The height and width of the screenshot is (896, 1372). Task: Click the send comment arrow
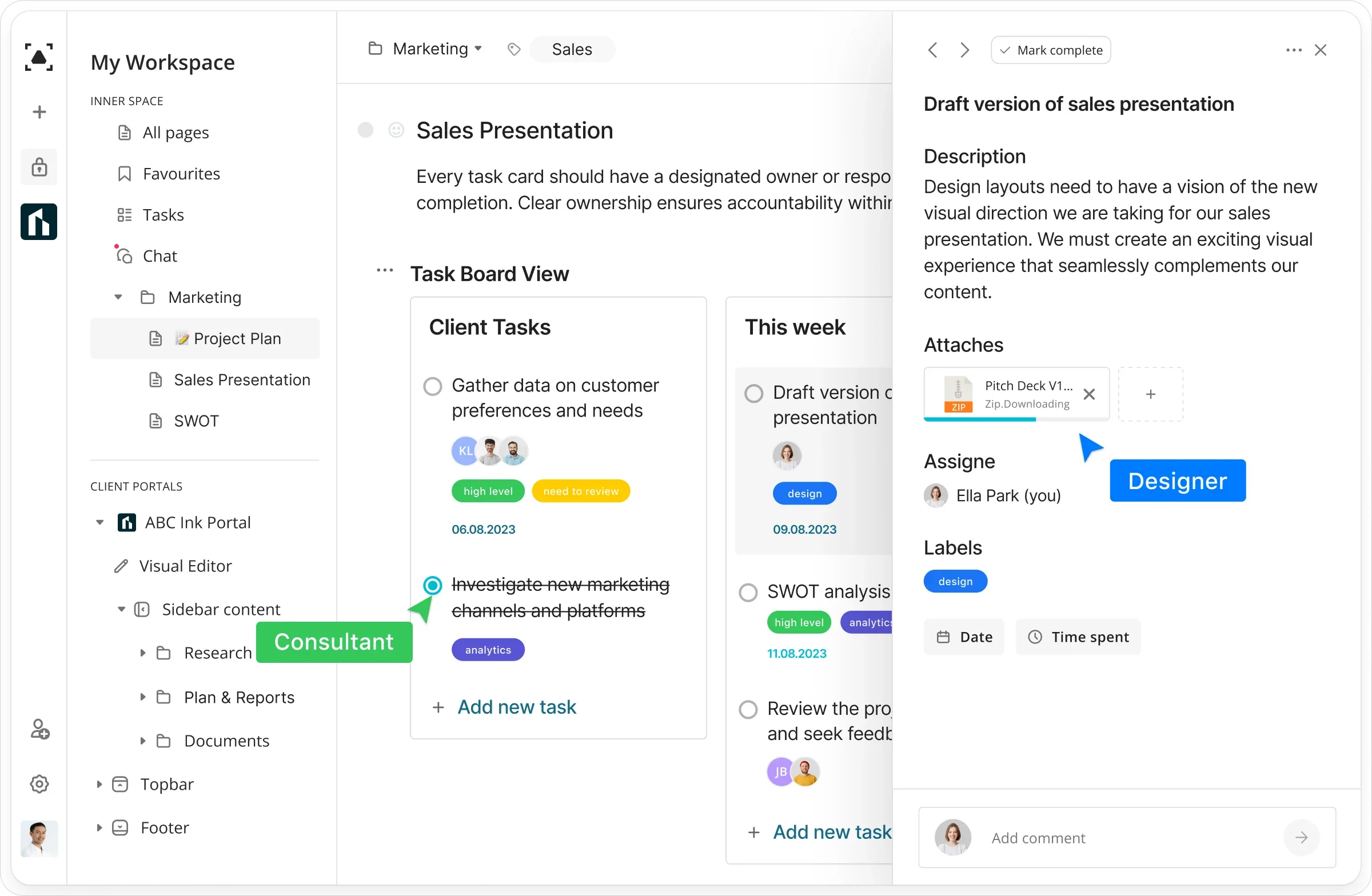click(1301, 837)
